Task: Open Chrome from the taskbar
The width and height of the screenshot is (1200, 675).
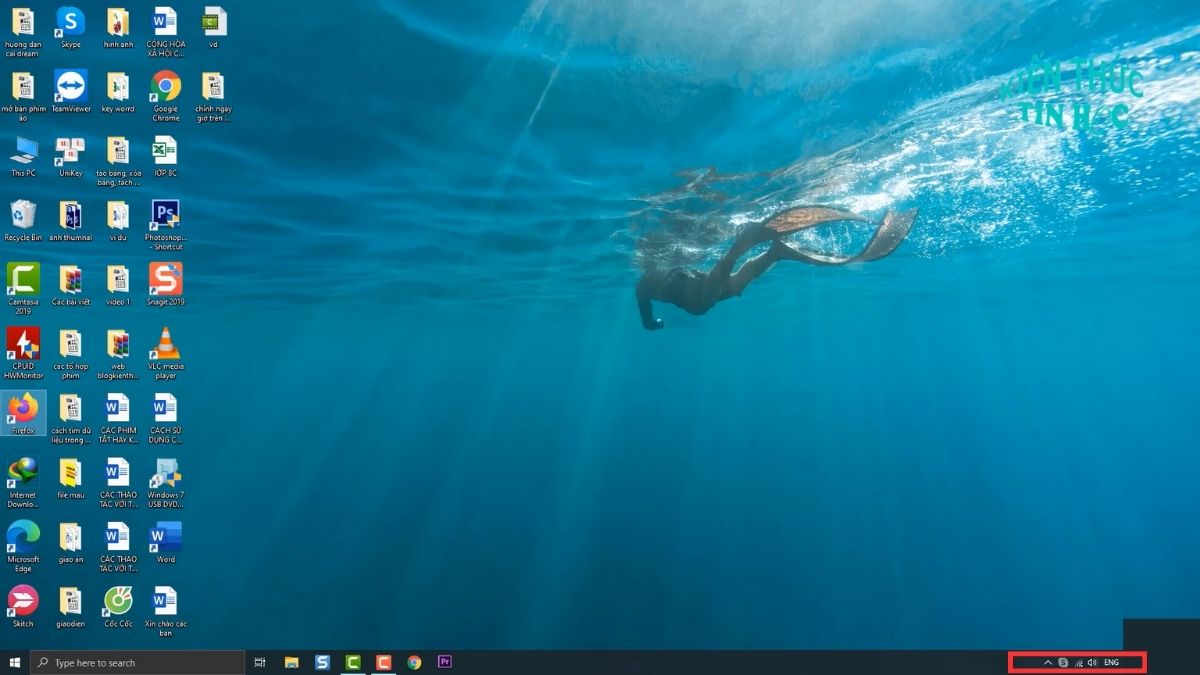Action: tap(414, 662)
